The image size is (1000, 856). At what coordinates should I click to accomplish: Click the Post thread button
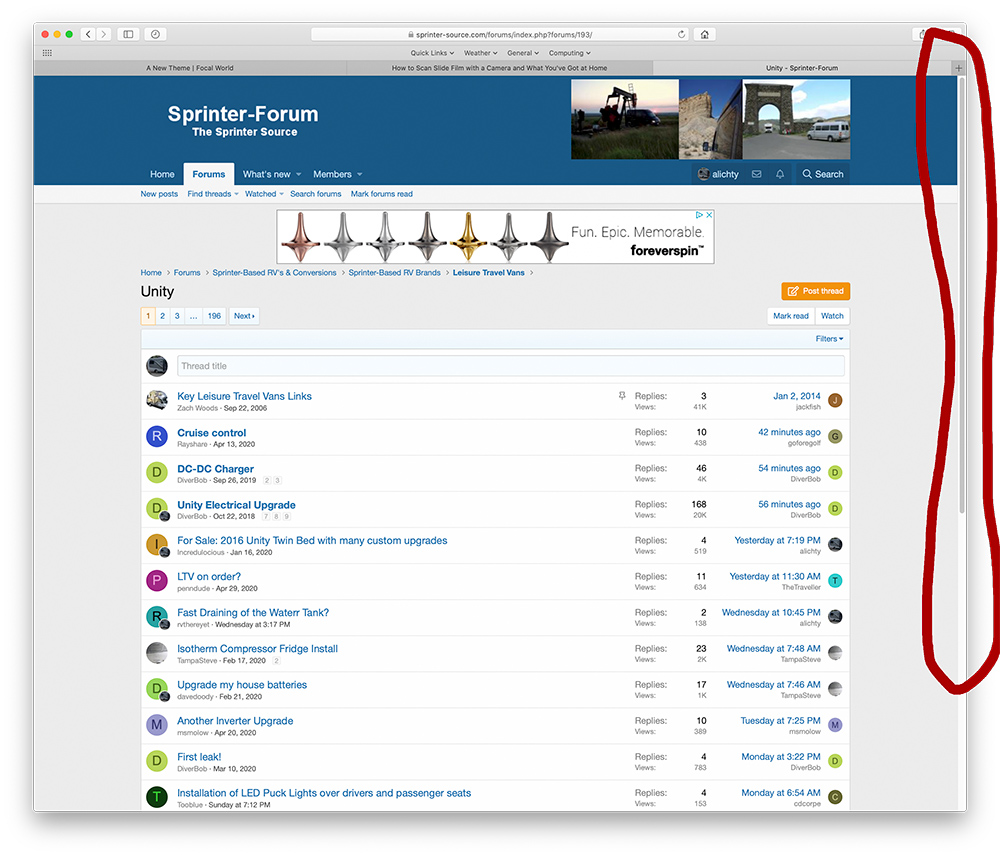[x=815, y=291]
